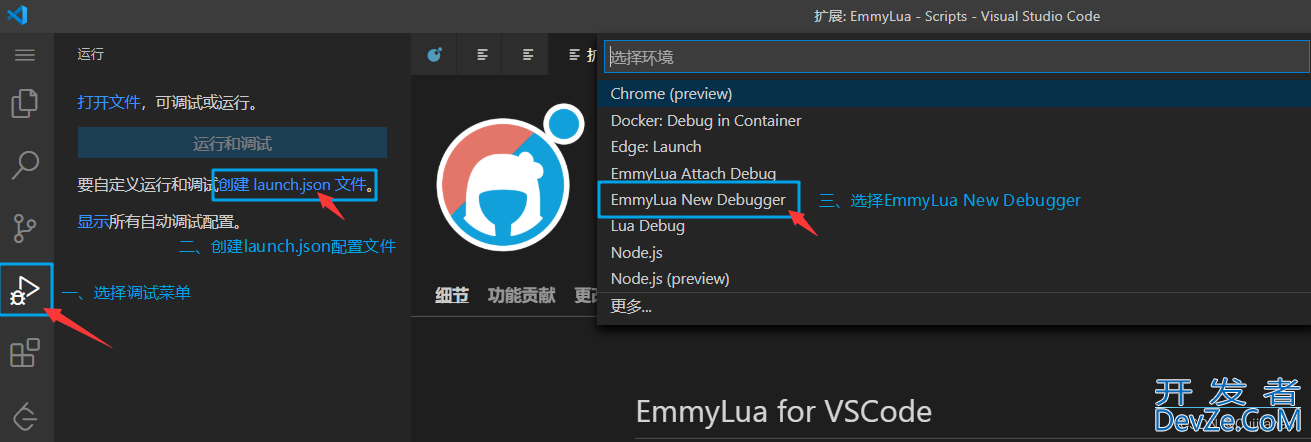Select Node.js (preview) environment
The width and height of the screenshot is (1311, 442).
pos(955,279)
